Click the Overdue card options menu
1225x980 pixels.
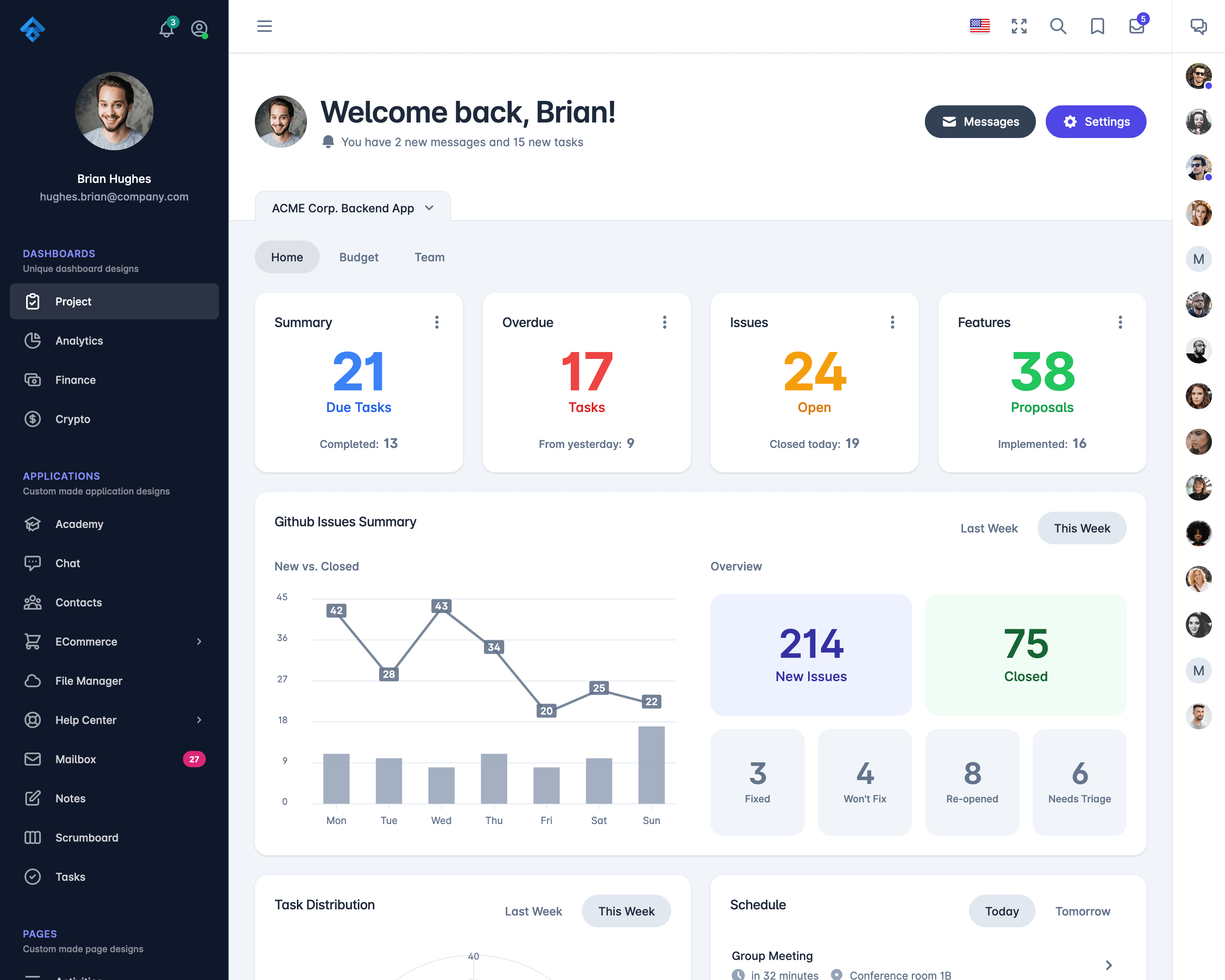click(x=665, y=322)
